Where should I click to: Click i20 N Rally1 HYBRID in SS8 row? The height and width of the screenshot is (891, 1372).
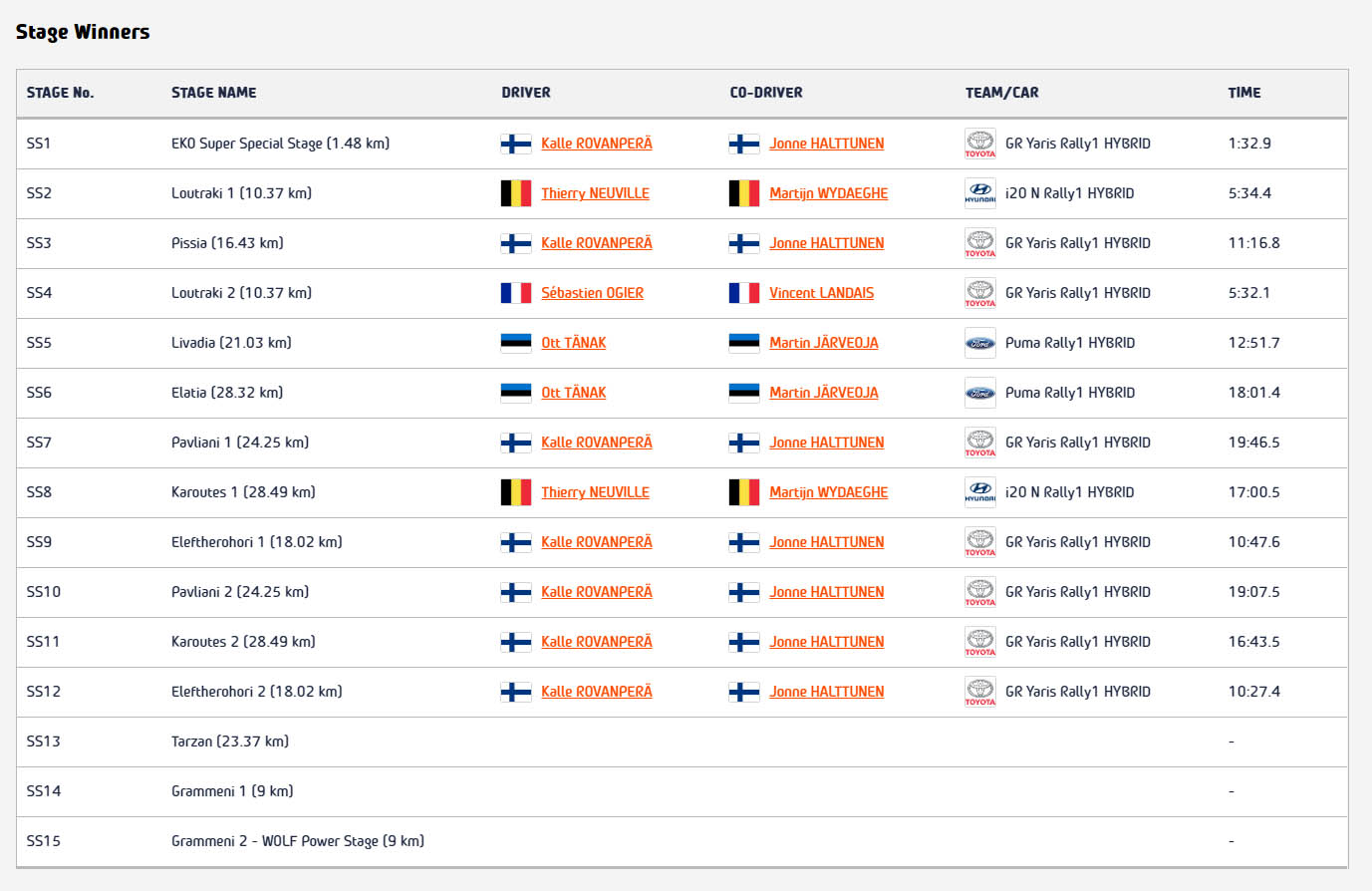(x=1069, y=492)
